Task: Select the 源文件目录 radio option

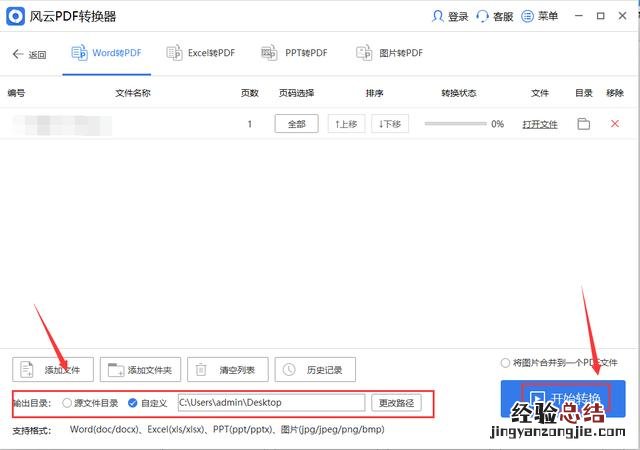Action: [x=67, y=403]
